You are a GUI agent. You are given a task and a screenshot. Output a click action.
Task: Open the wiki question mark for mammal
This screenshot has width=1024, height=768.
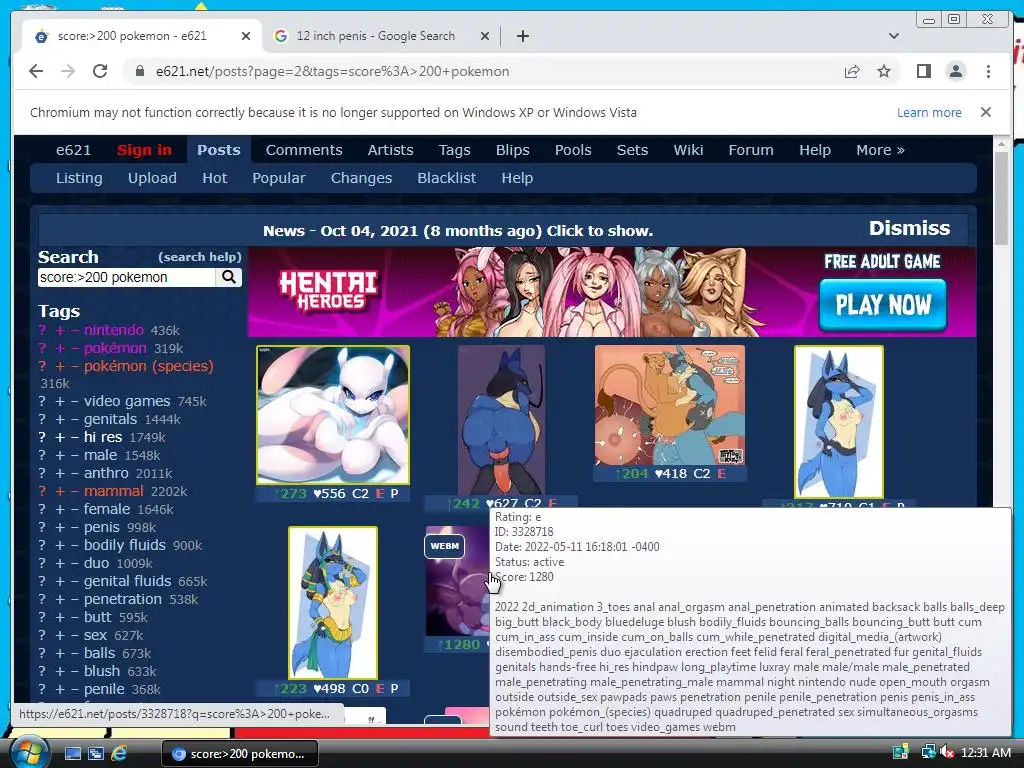42,491
